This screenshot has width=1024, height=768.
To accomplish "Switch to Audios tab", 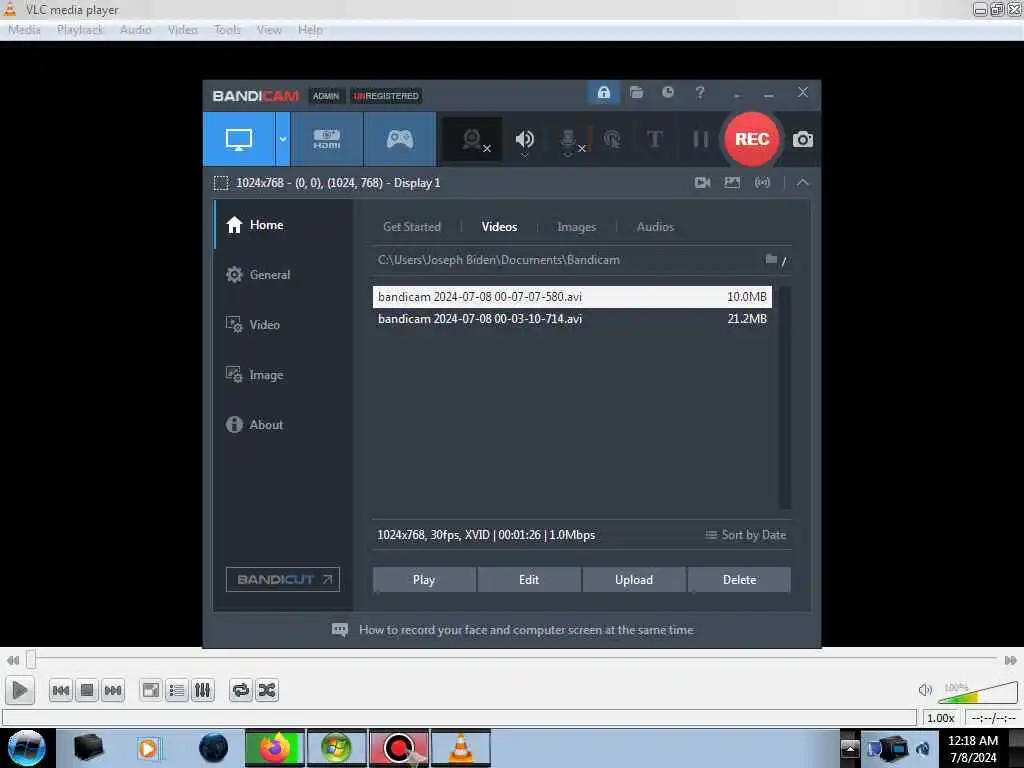I will (x=655, y=227).
